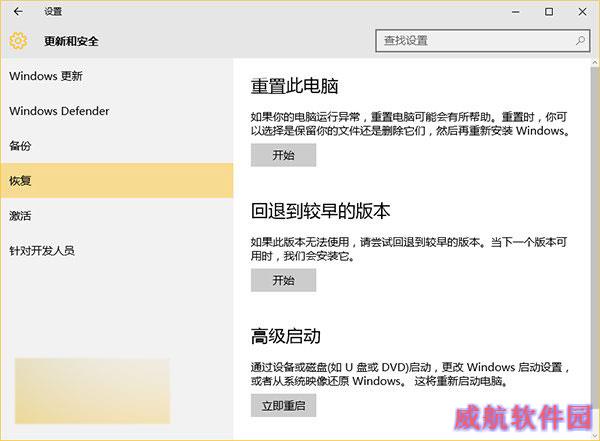Image resolution: width=600 pixels, height=441 pixels.
Task: Click 开始 under 回退到较早的版本
Action: point(283,280)
